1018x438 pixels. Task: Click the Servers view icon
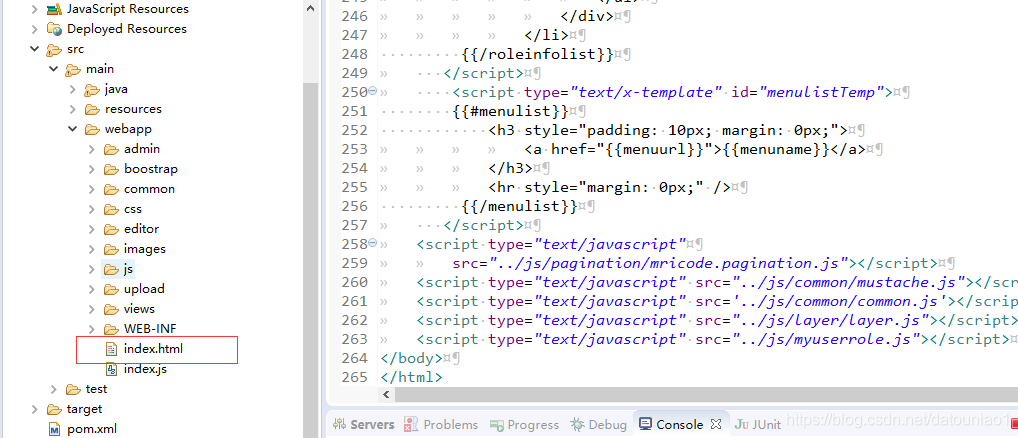point(339,425)
